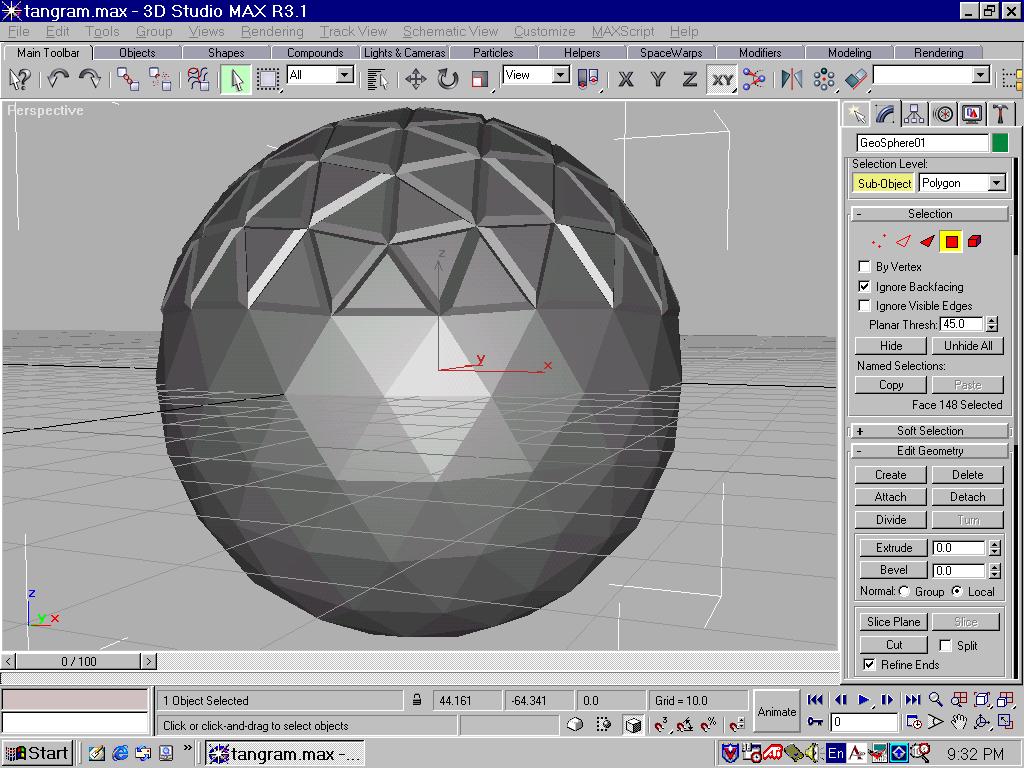Choose the Vertex selection dots icon
The width and height of the screenshot is (1024, 768).
click(x=878, y=241)
